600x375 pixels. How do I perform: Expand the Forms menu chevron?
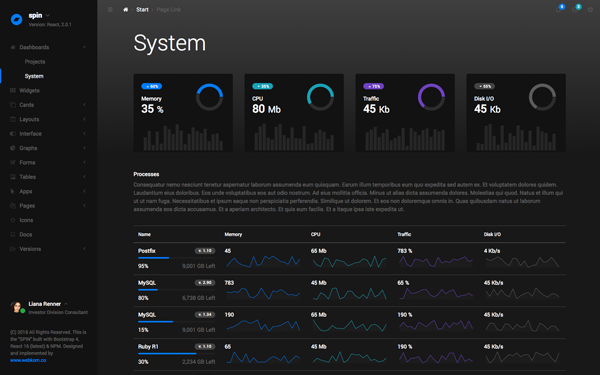click(x=84, y=162)
